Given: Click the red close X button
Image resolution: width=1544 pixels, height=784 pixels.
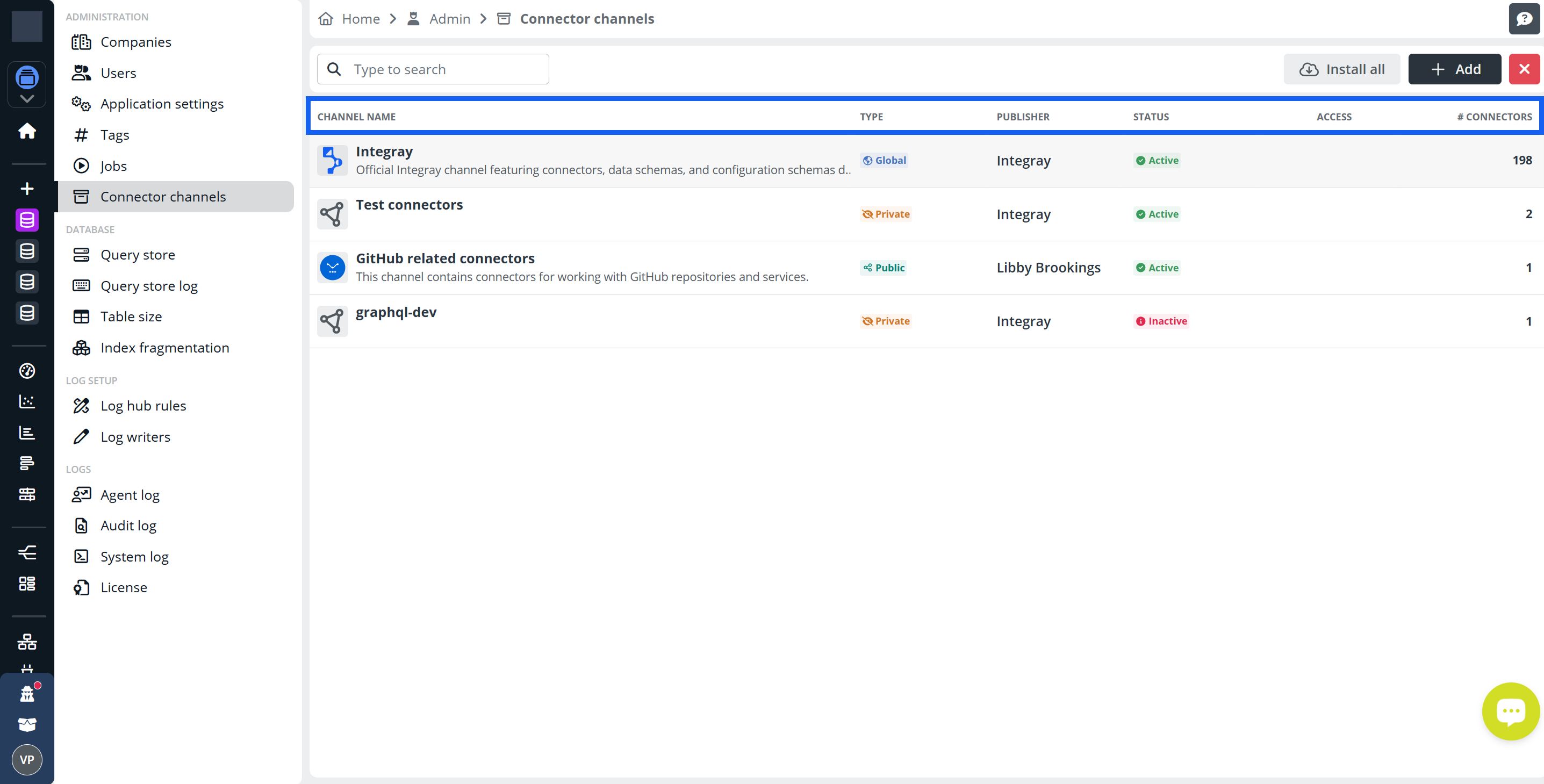Looking at the screenshot, I should point(1524,69).
